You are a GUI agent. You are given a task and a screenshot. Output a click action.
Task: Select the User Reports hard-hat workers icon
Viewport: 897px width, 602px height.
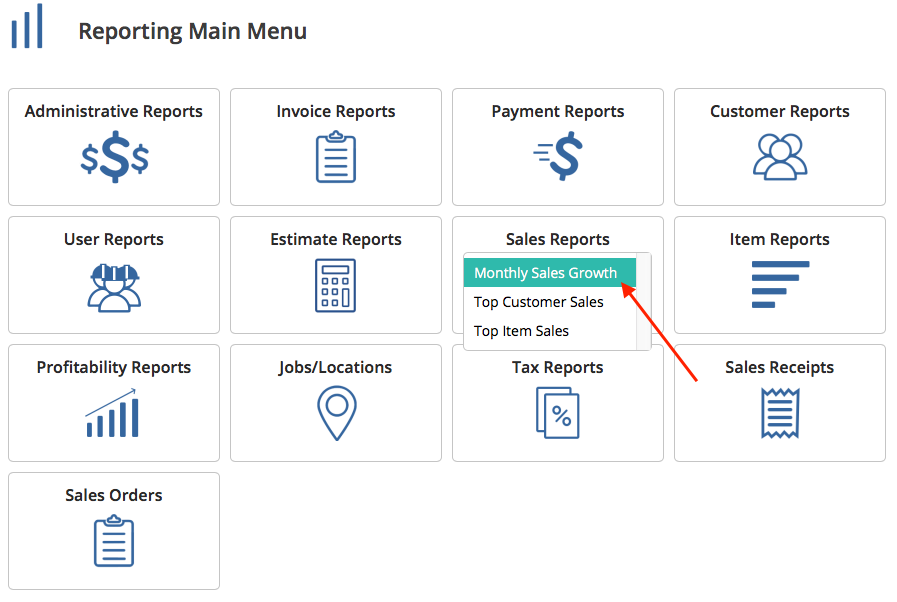point(114,286)
